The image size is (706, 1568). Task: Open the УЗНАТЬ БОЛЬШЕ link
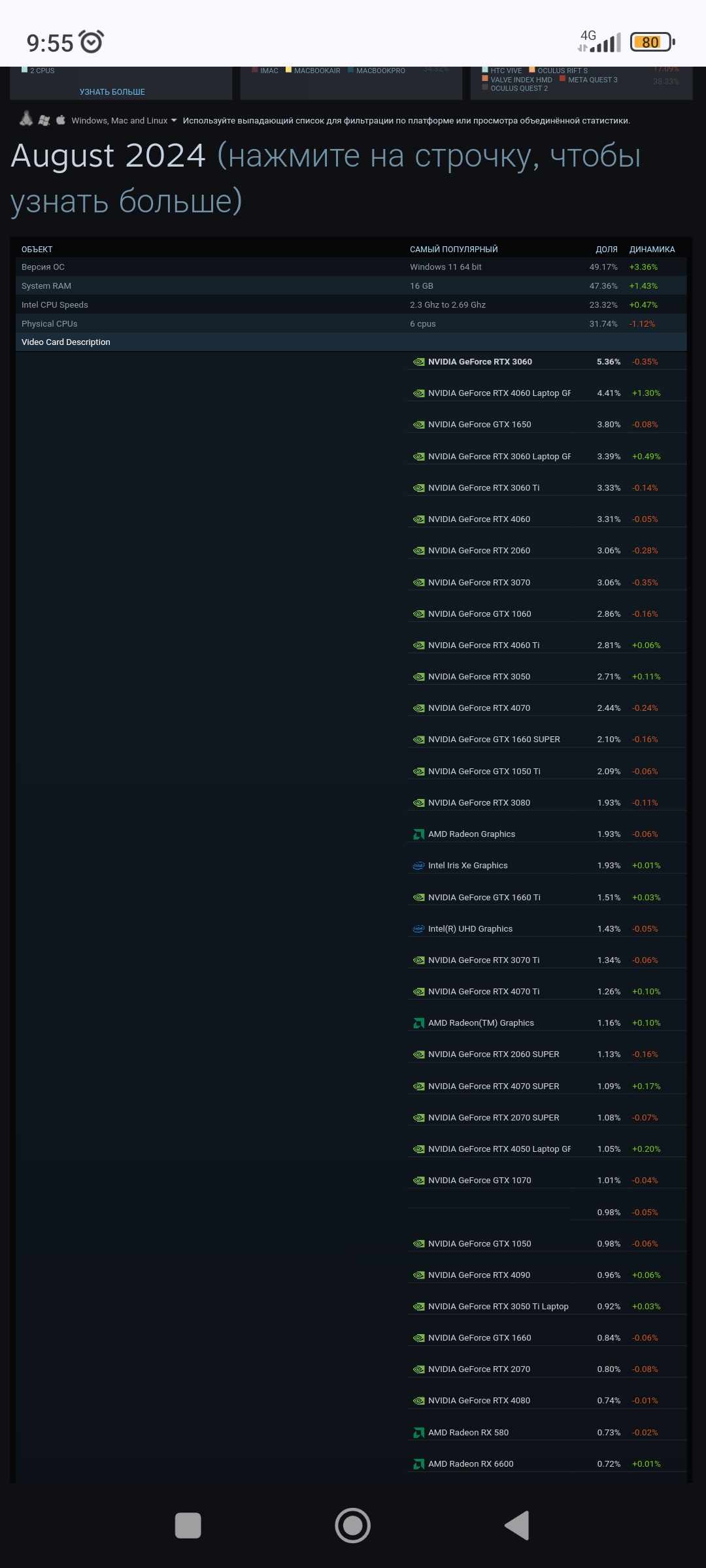point(112,92)
